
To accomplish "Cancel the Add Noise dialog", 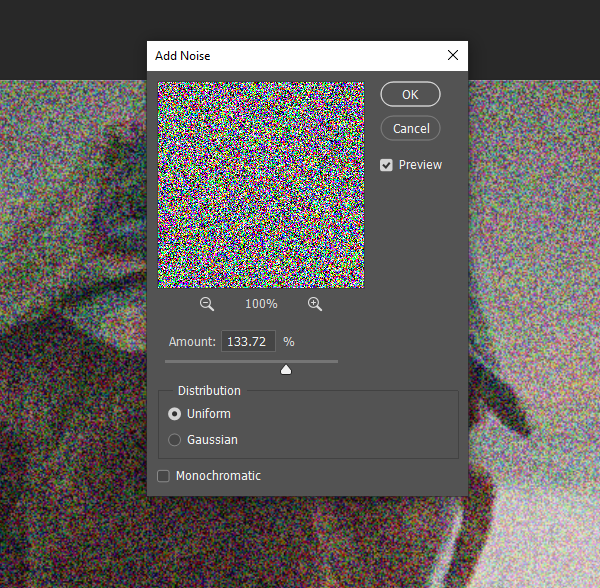I will point(410,128).
